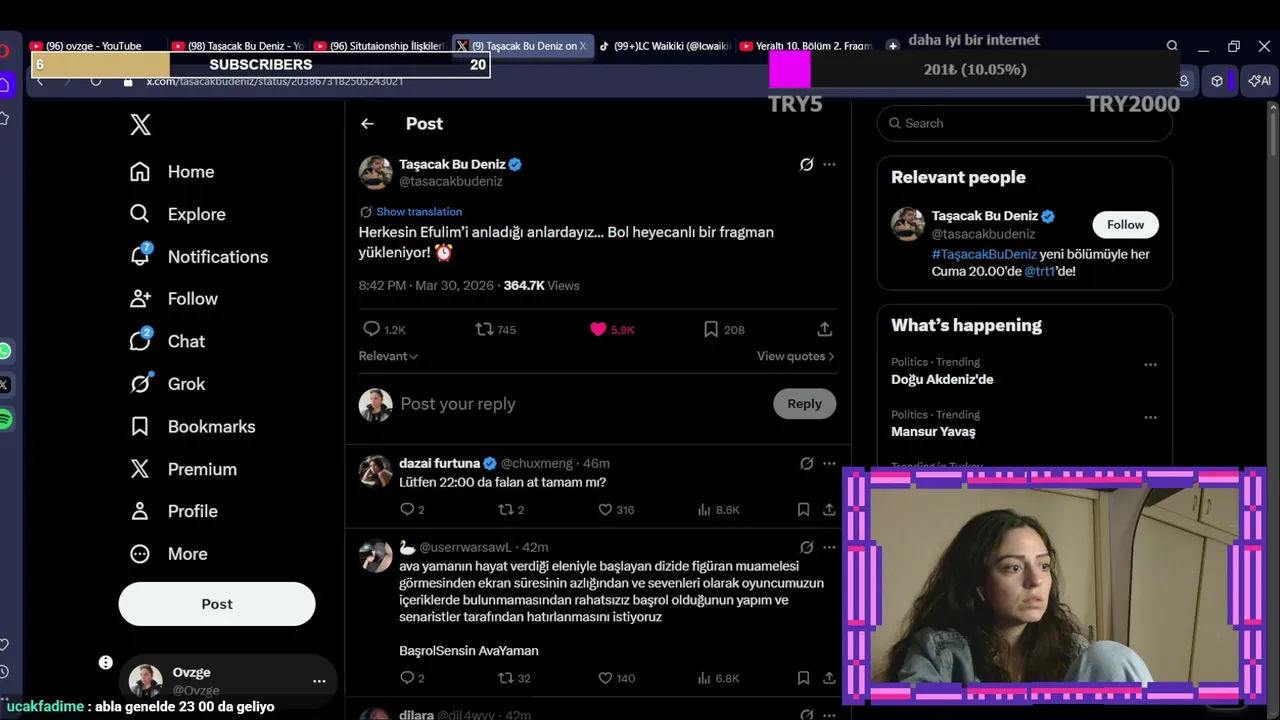The width and height of the screenshot is (1280, 720).
Task: Open dazai furtuna profile name
Action: tap(439, 463)
